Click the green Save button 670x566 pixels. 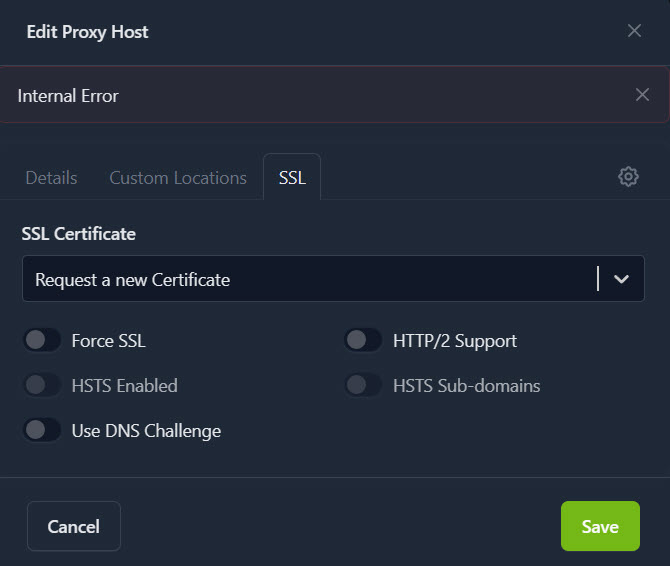600,526
